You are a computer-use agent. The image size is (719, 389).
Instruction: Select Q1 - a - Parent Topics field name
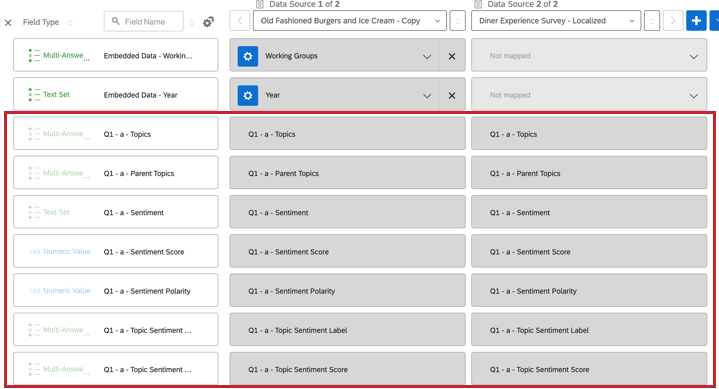tap(138, 173)
